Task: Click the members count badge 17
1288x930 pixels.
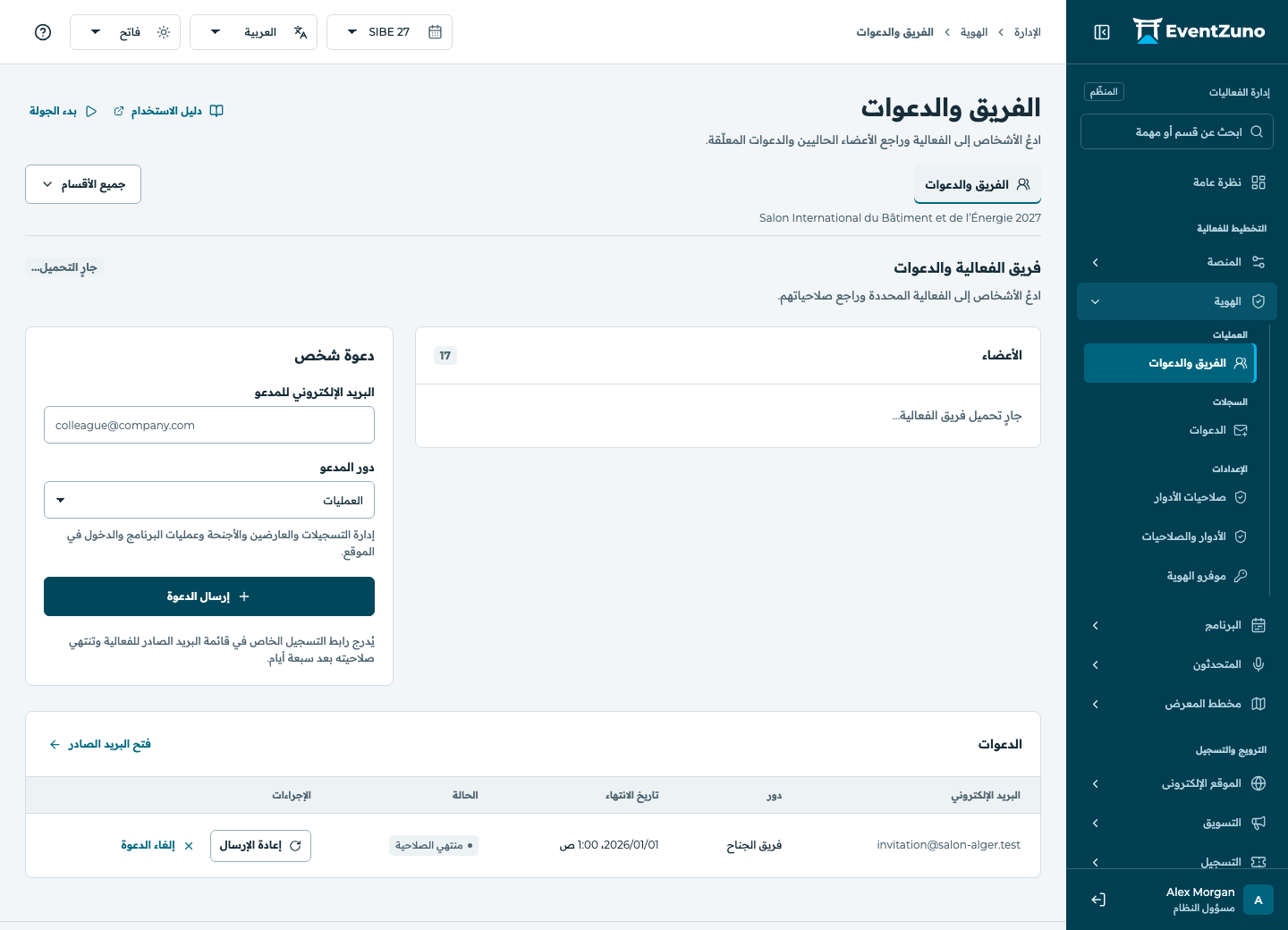Action: pos(445,356)
